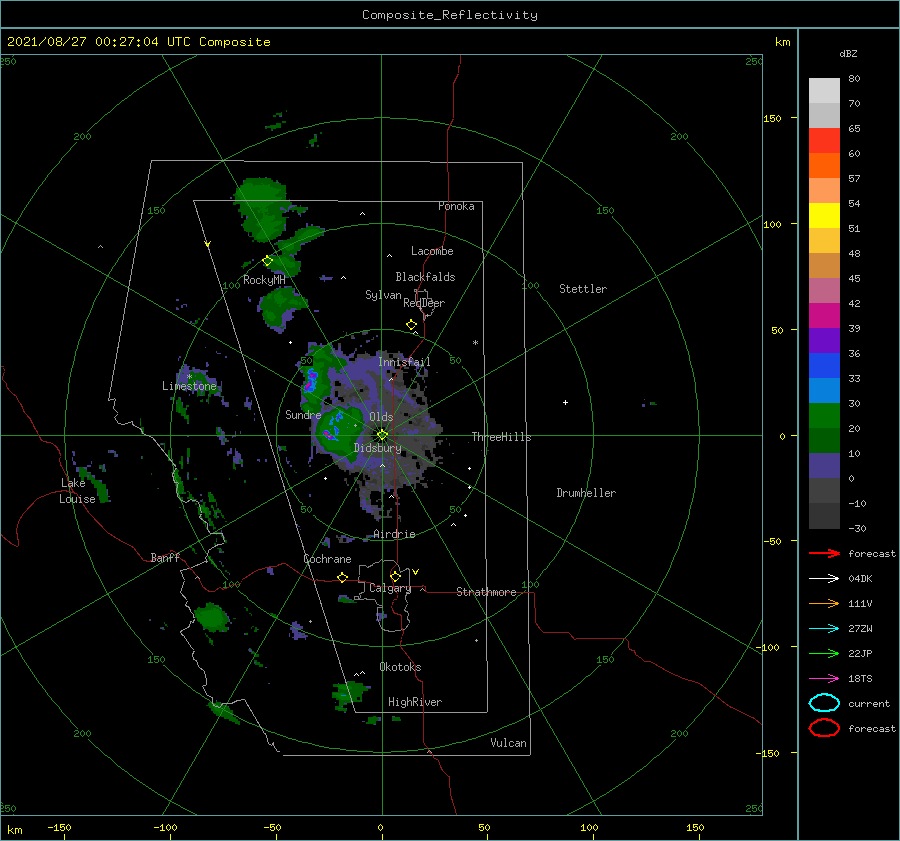Click the HighRiver label
Image resolution: width=900 pixels, height=841 pixels.
pyautogui.click(x=415, y=702)
